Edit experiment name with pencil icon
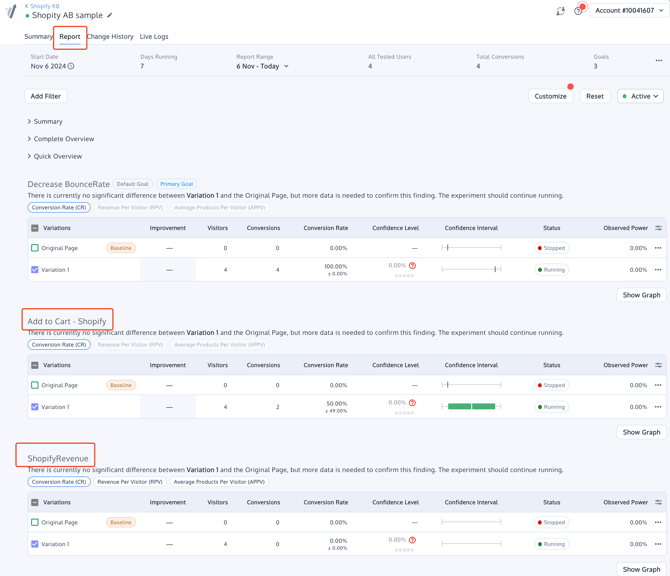Viewport: 670px width, 576px height. (x=110, y=15)
